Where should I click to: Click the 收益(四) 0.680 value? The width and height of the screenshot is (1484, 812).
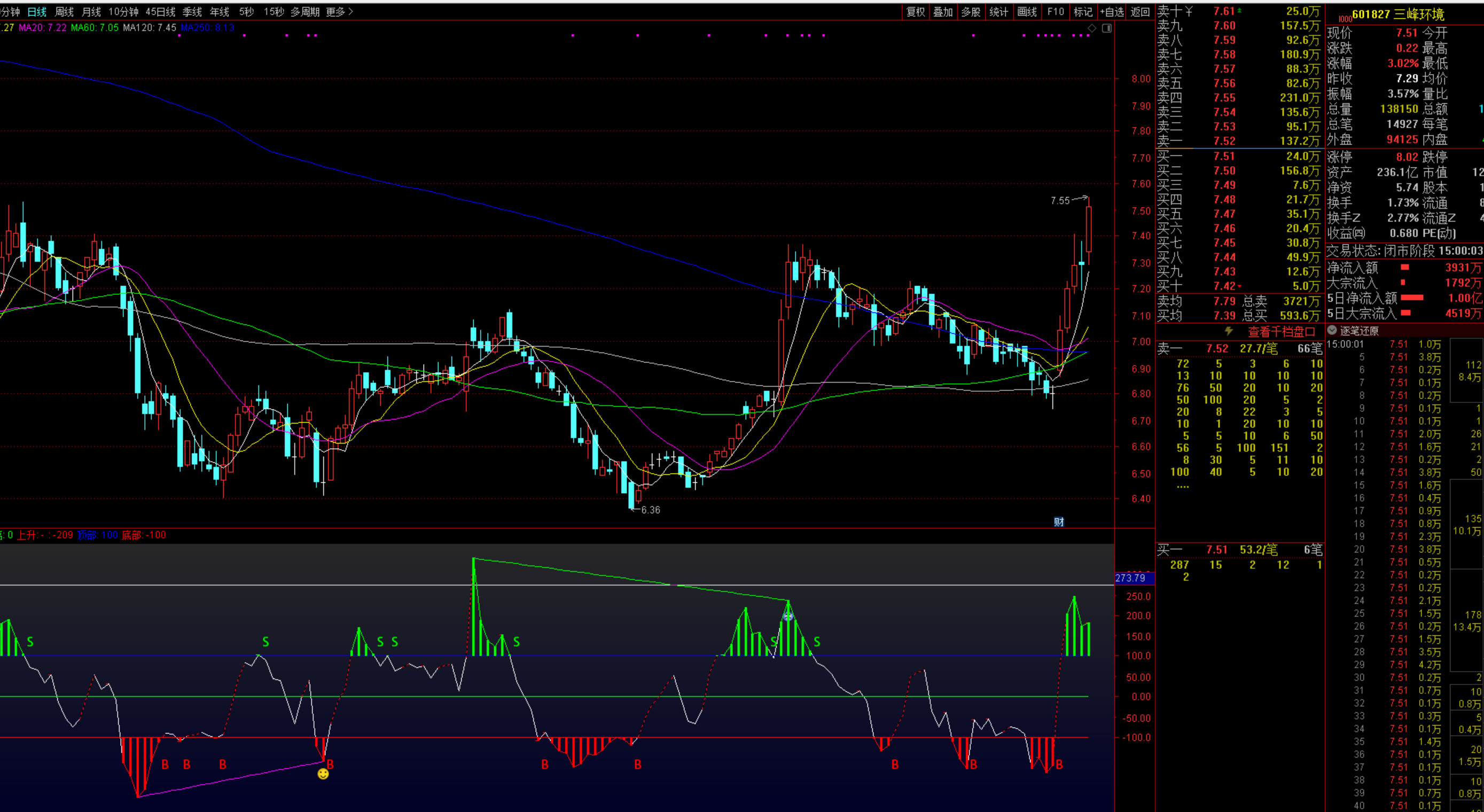pyautogui.click(x=1404, y=233)
